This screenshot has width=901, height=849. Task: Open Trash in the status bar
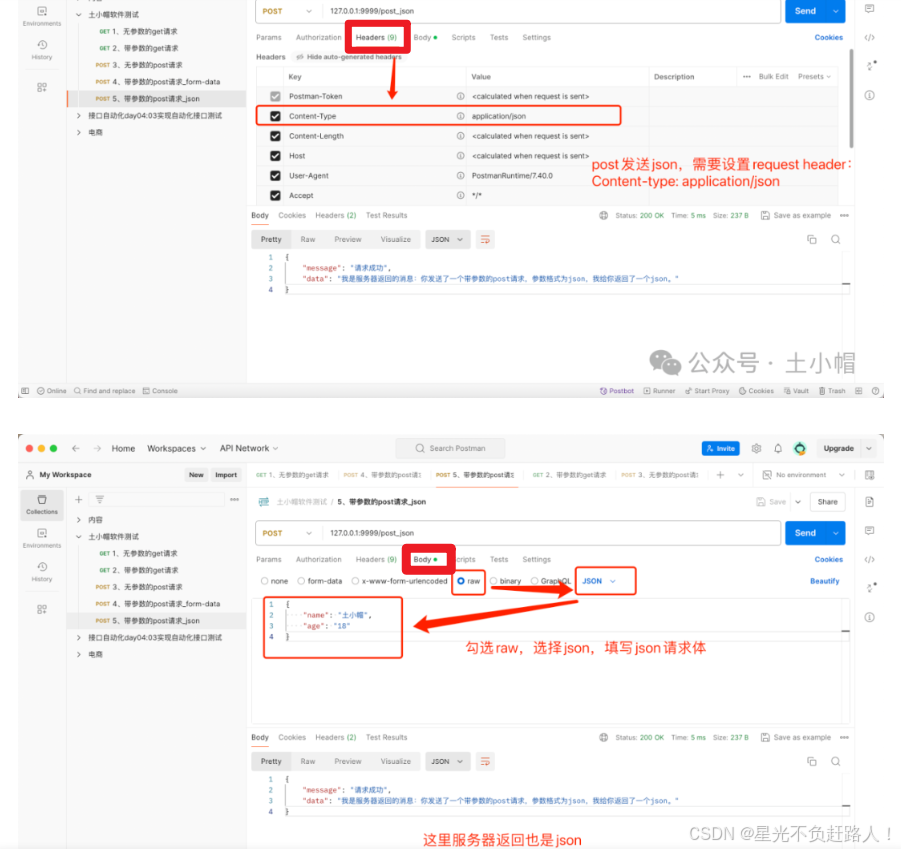[832, 391]
